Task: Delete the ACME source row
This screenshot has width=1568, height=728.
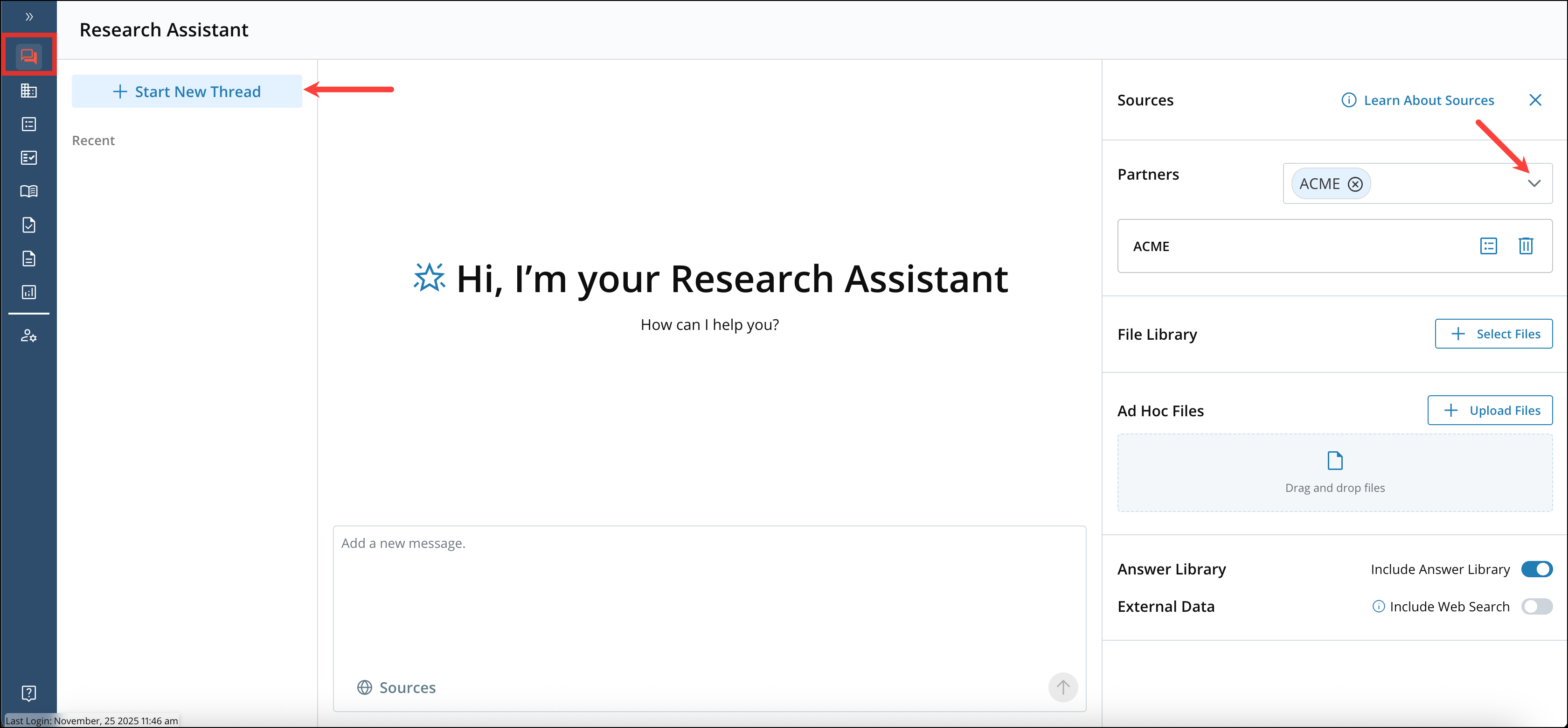Action: [x=1526, y=246]
